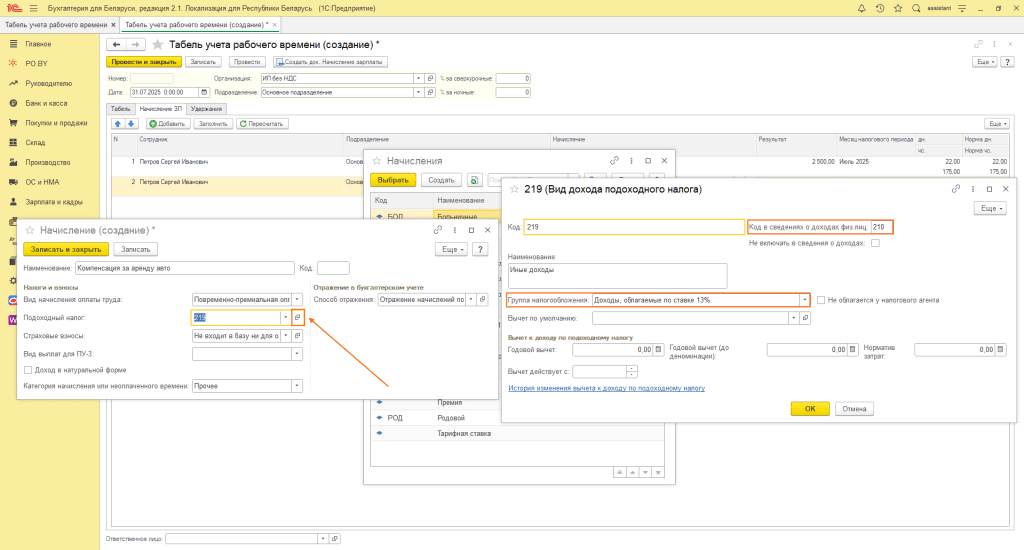This screenshot has height=550, width=1024.
Task: Open История изменения вычета link
Action: coord(606,388)
